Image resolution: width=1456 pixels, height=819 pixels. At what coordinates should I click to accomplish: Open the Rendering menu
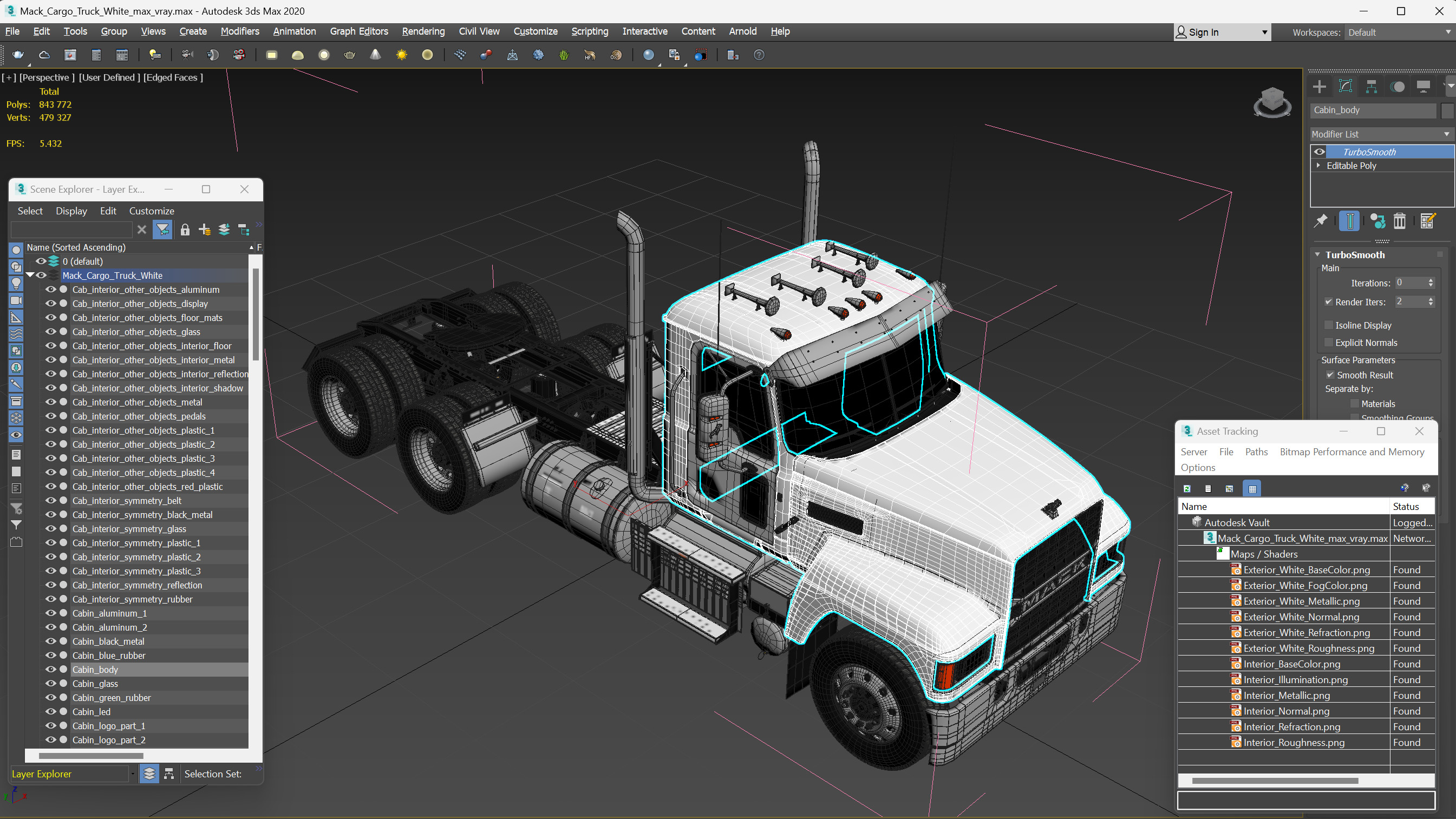[423, 31]
